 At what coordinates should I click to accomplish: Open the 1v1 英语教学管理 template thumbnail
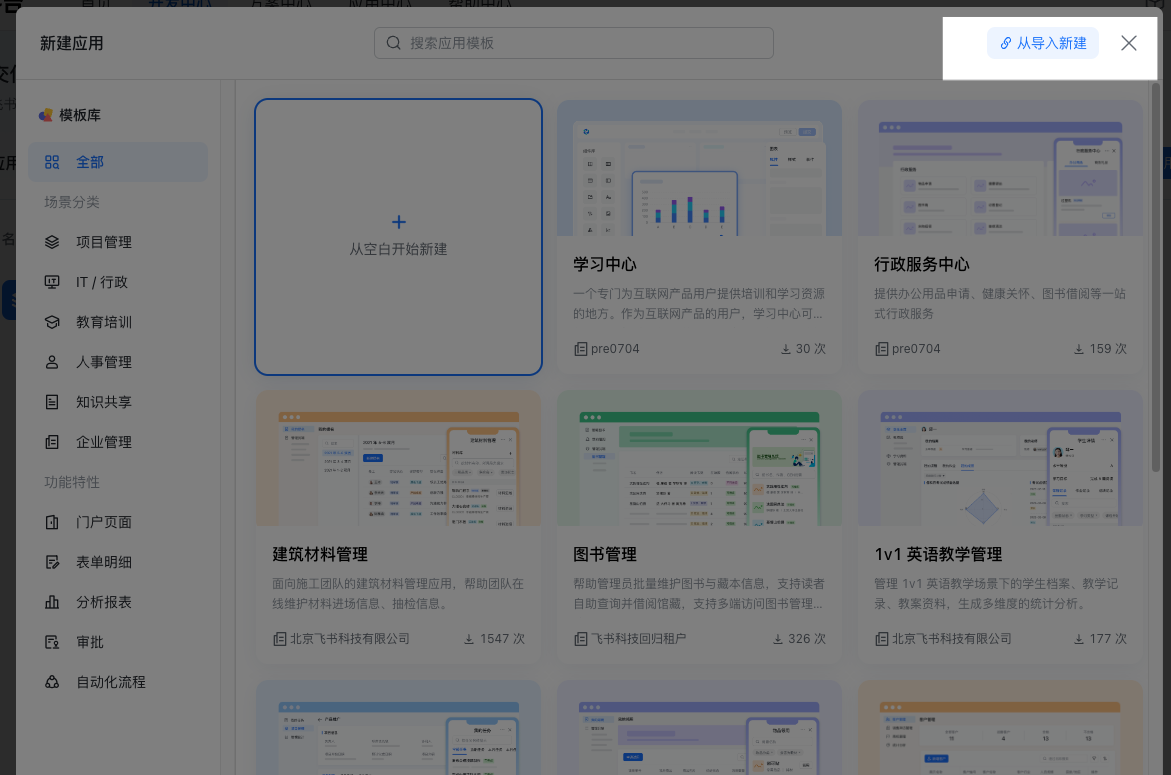tap(1000, 458)
